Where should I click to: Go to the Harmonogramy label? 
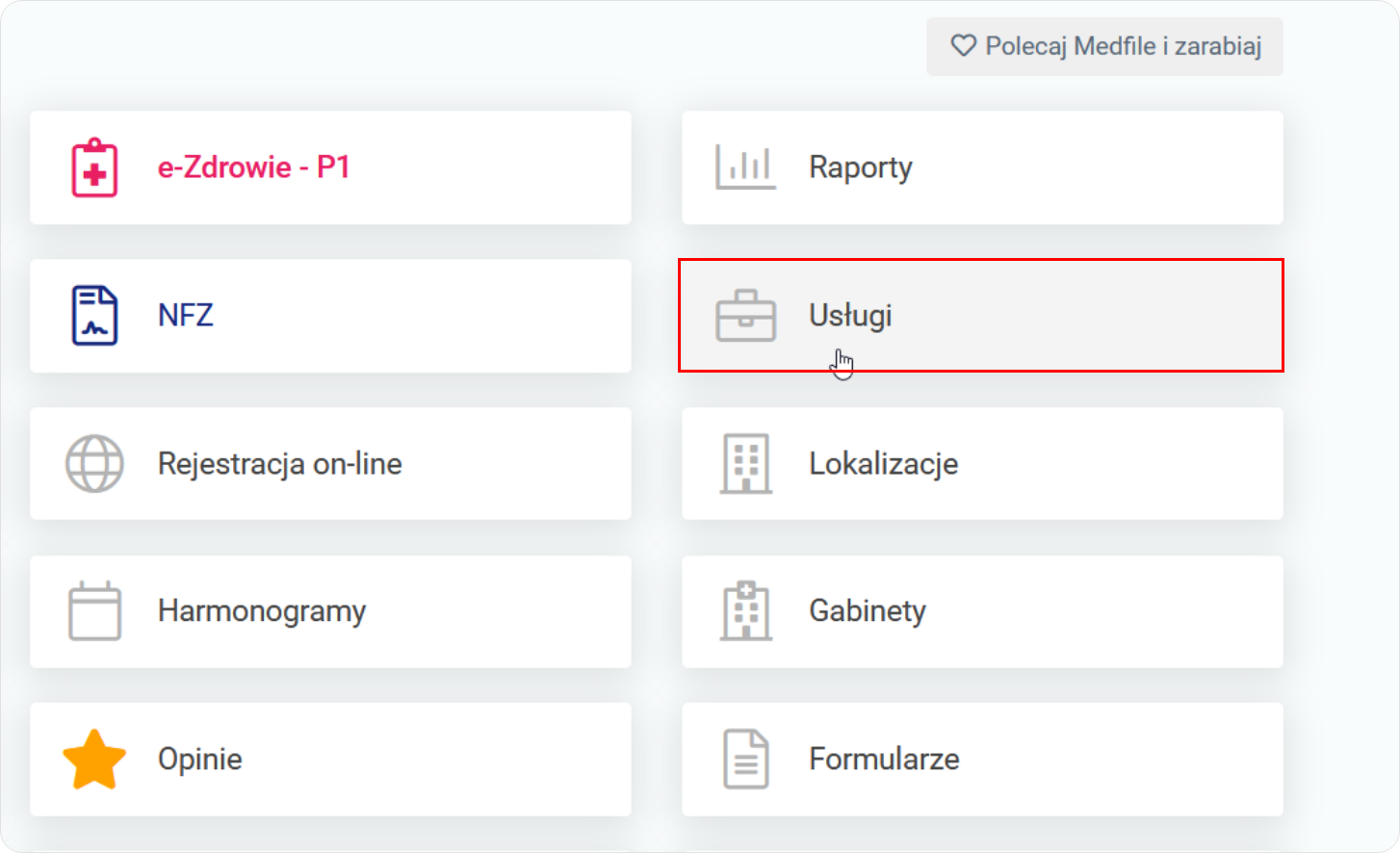[x=262, y=611]
